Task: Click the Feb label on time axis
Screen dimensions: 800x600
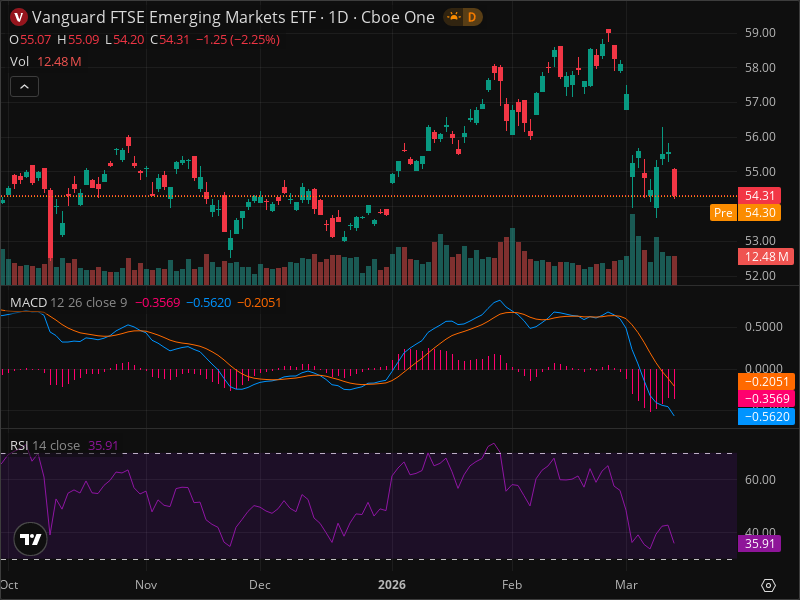Action: pos(512,585)
